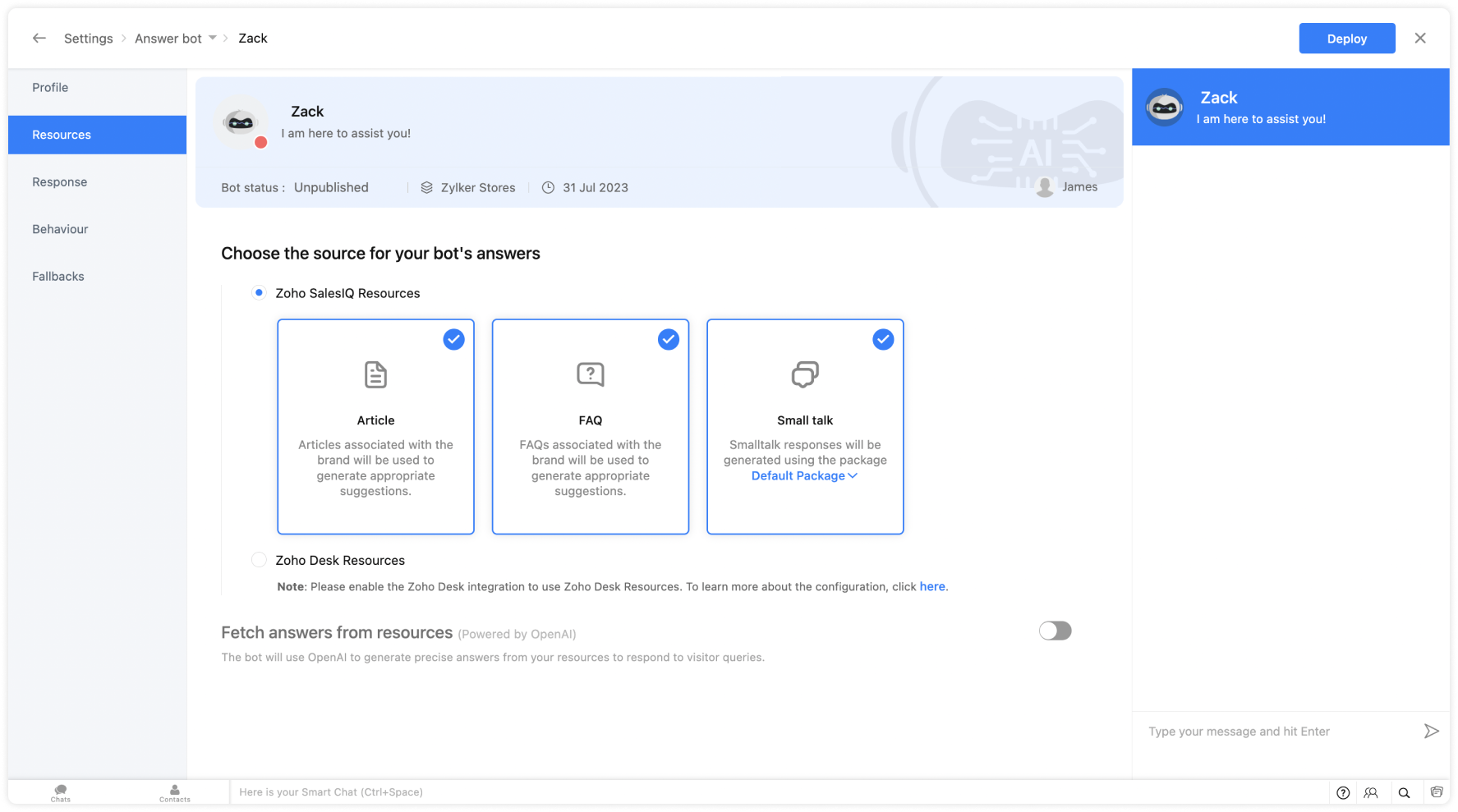
Task: Open Contacts from the bottom bar
Action: pyautogui.click(x=174, y=793)
